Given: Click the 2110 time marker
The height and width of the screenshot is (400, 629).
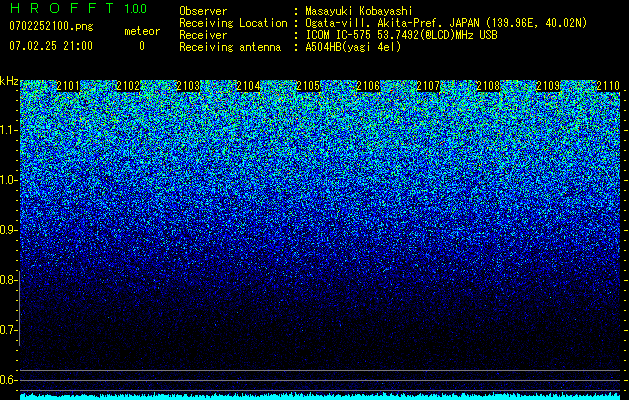Looking at the screenshot, I should 608,86.
